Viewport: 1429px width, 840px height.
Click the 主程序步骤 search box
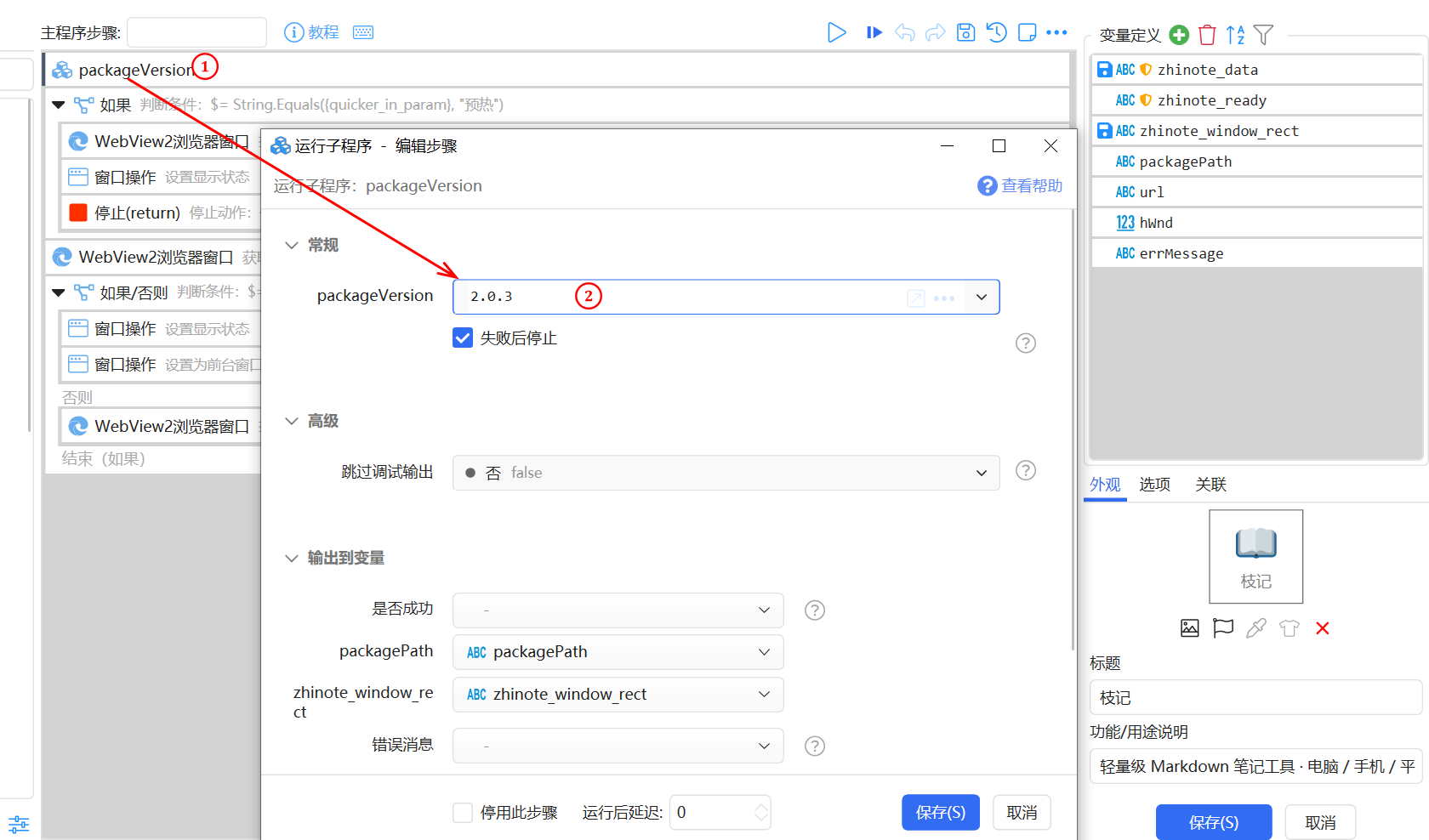coord(196,32)
